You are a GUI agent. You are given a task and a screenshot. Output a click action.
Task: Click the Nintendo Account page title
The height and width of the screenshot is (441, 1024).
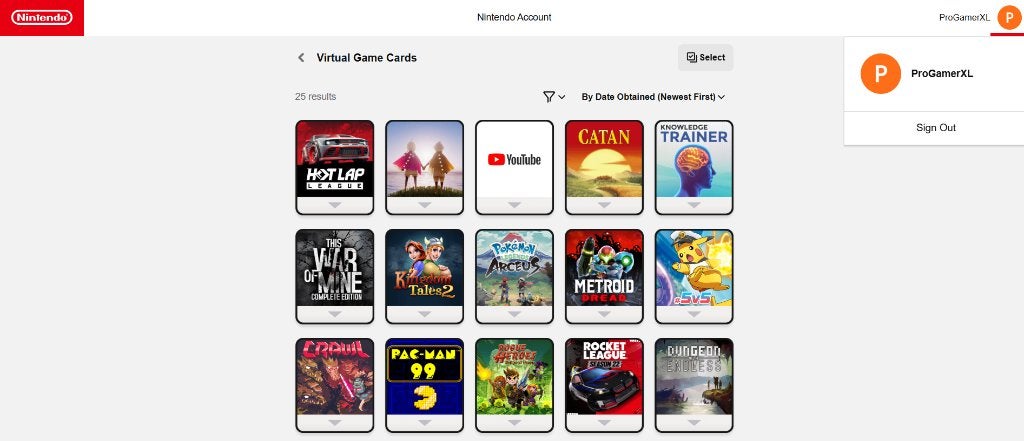pos(514,18)
